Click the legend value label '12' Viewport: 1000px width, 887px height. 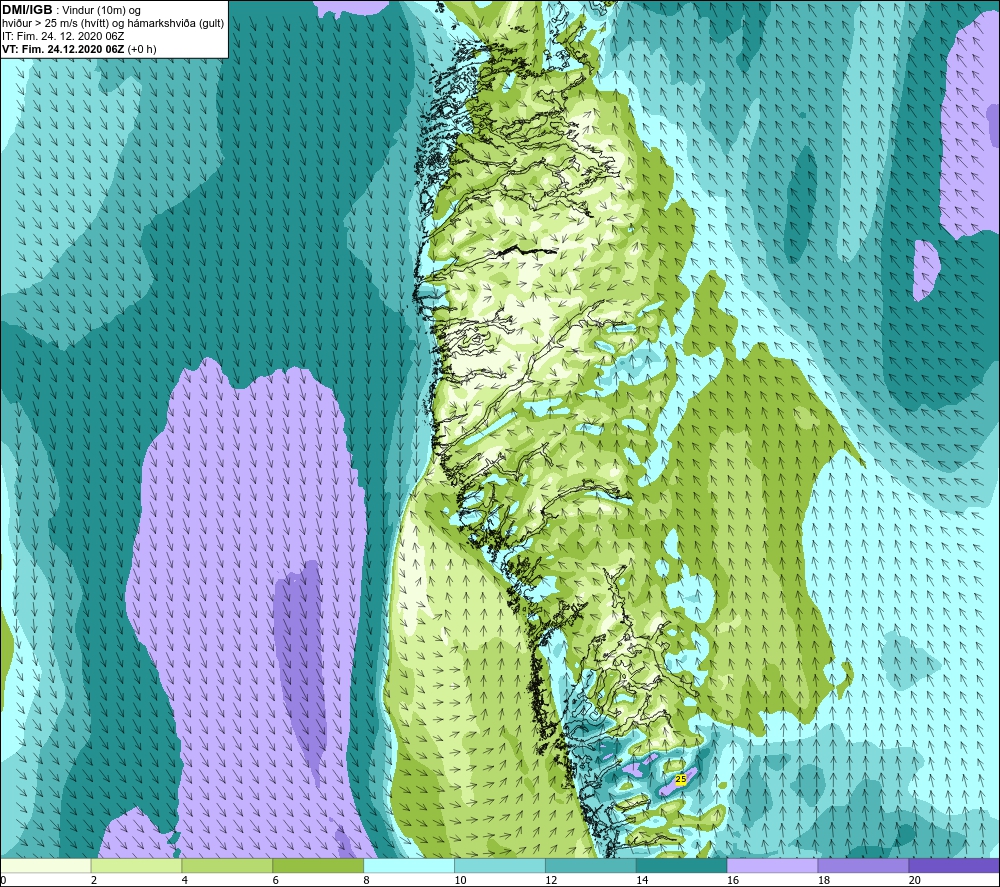[x=551, y=880]
